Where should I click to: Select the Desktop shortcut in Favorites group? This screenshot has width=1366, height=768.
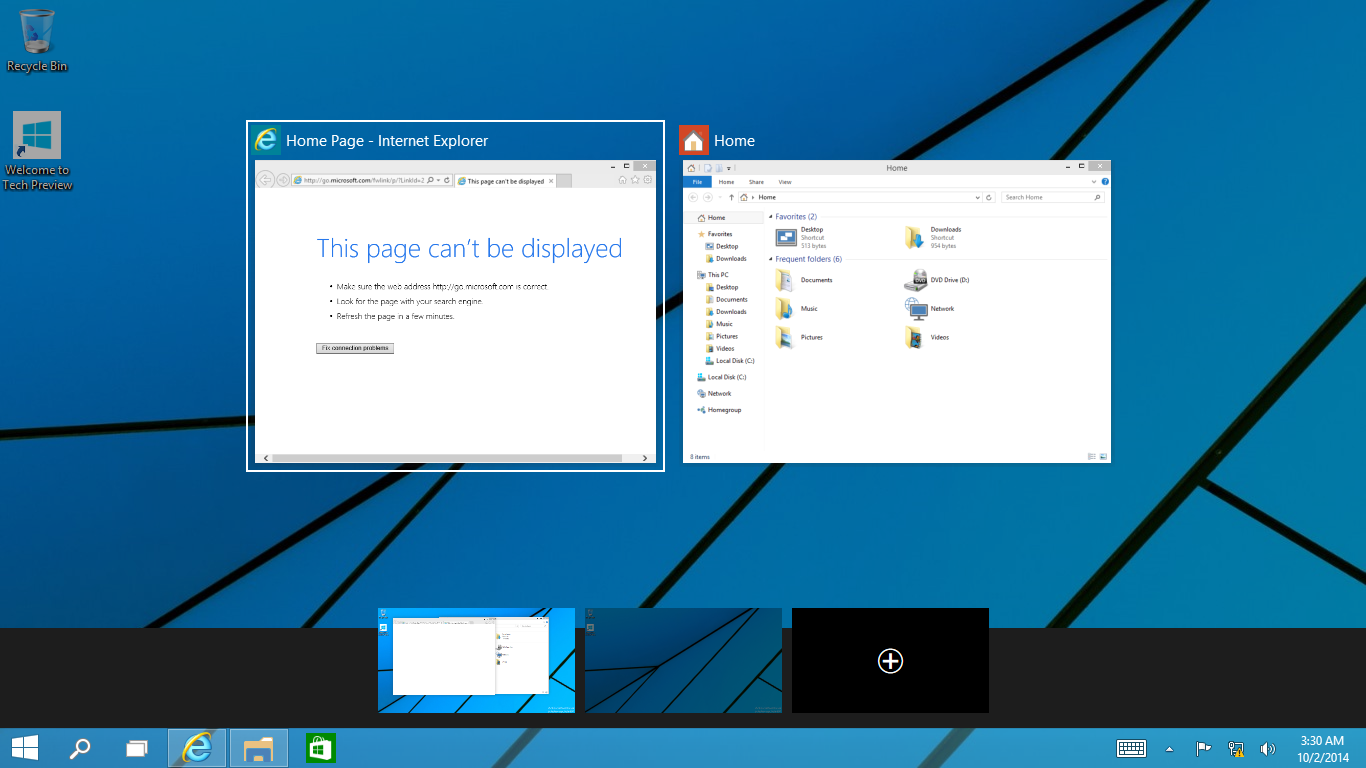pos(800,237)
